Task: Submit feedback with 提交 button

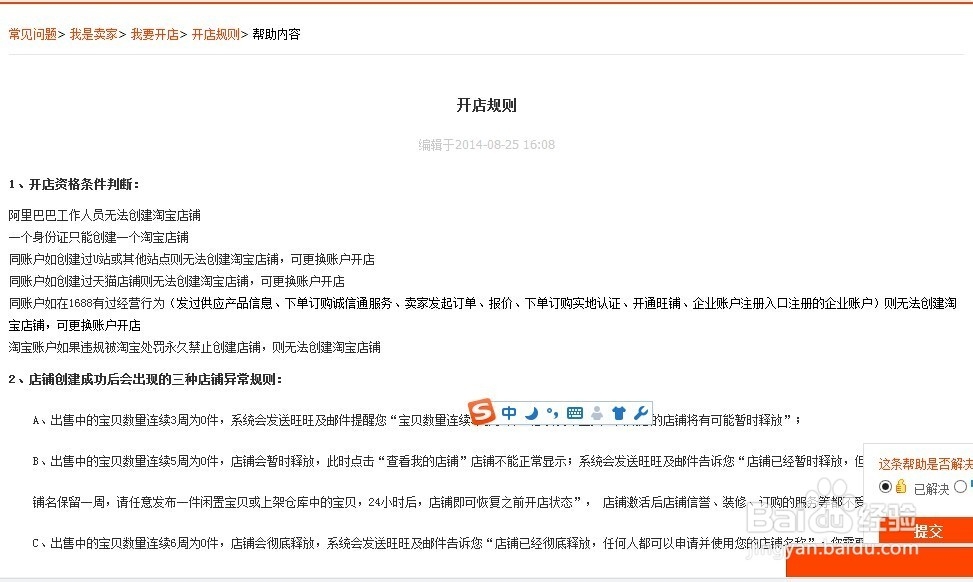Action: pyautogui.click(x=926, y=532)
